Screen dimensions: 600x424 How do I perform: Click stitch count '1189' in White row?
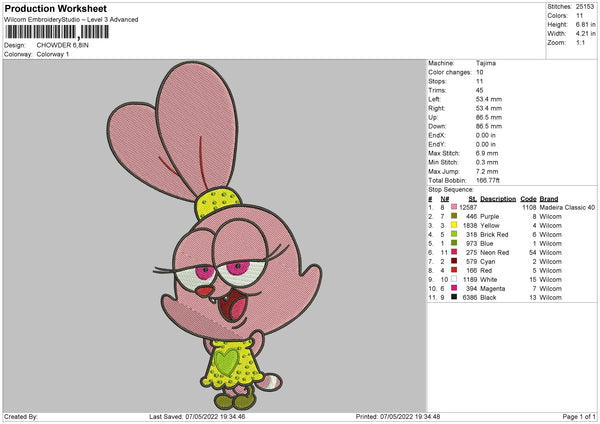(x=470, y=280)
